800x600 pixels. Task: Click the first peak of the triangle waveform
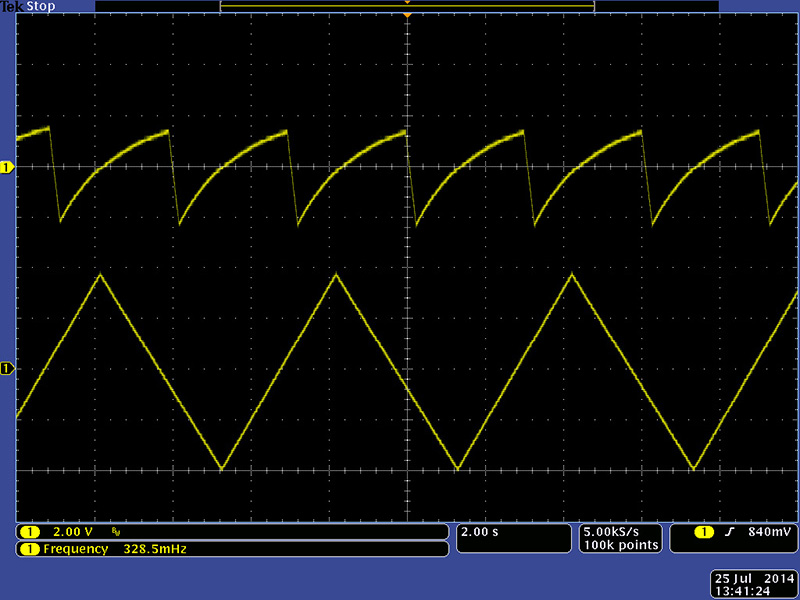tap(99, 273)
